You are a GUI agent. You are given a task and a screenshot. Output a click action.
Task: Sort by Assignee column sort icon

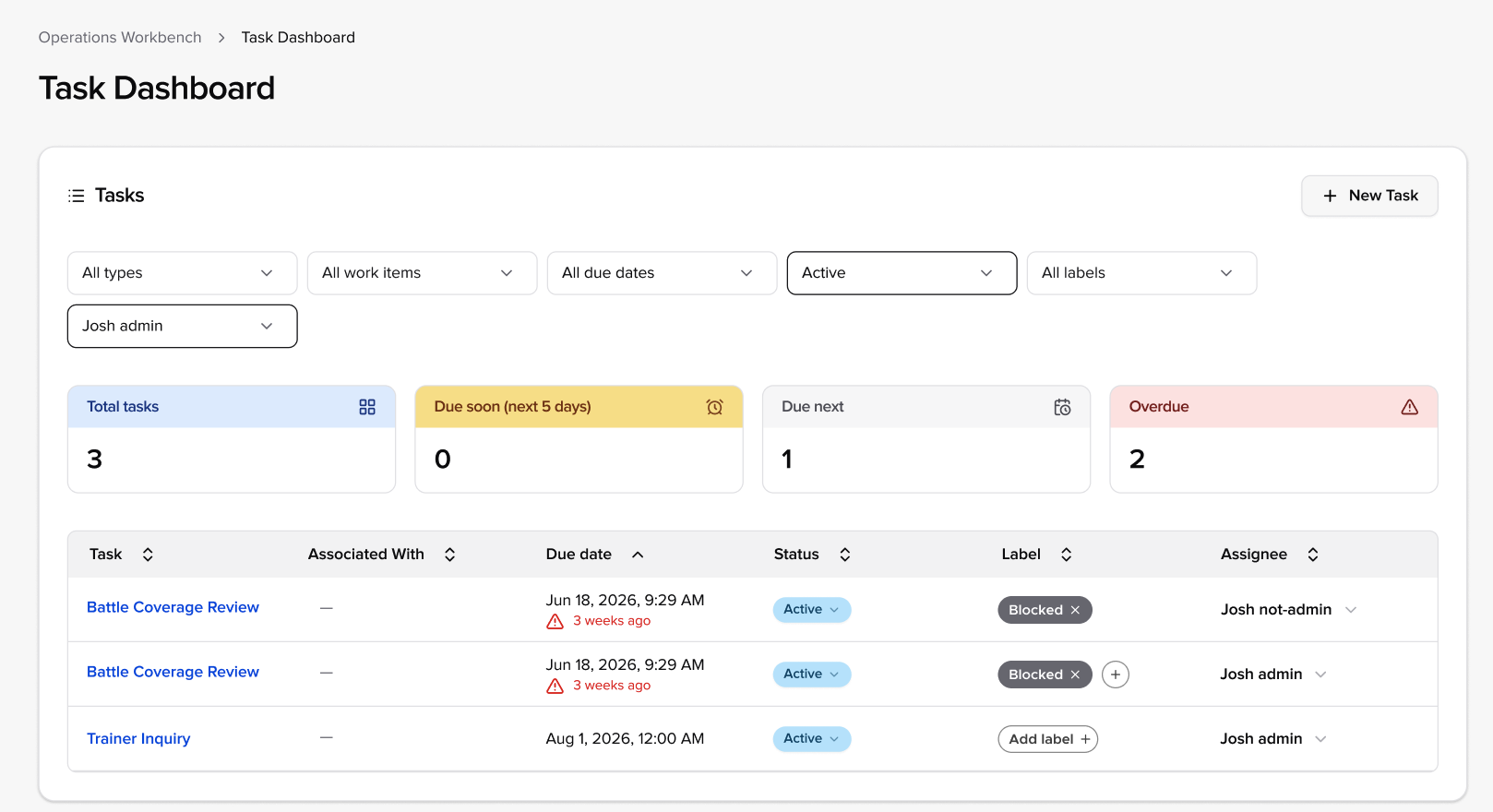coord(1313,555)
